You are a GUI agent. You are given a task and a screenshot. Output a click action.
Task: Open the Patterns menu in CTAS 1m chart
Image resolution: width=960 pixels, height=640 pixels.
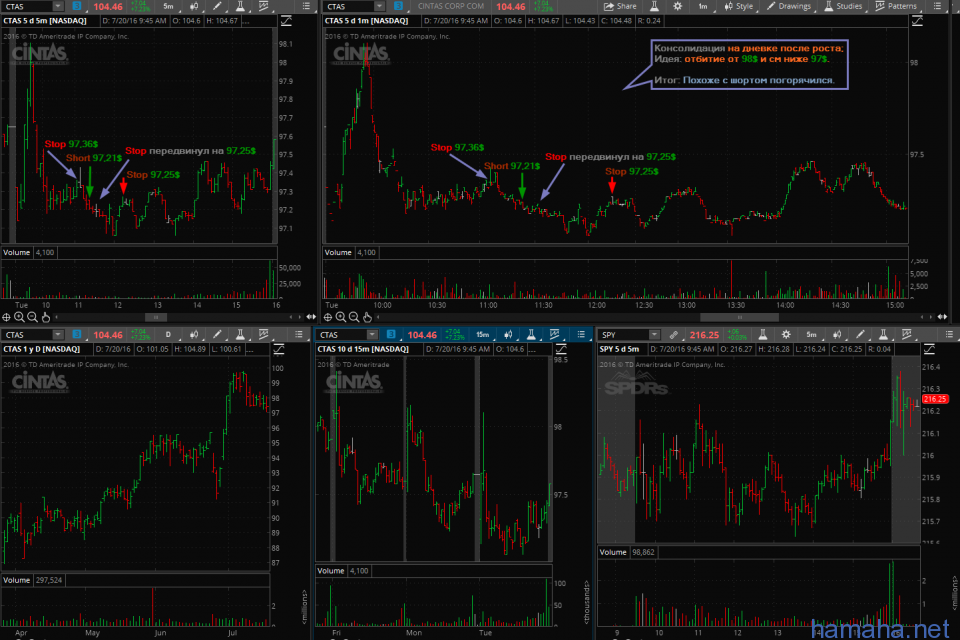coord(896,7)
